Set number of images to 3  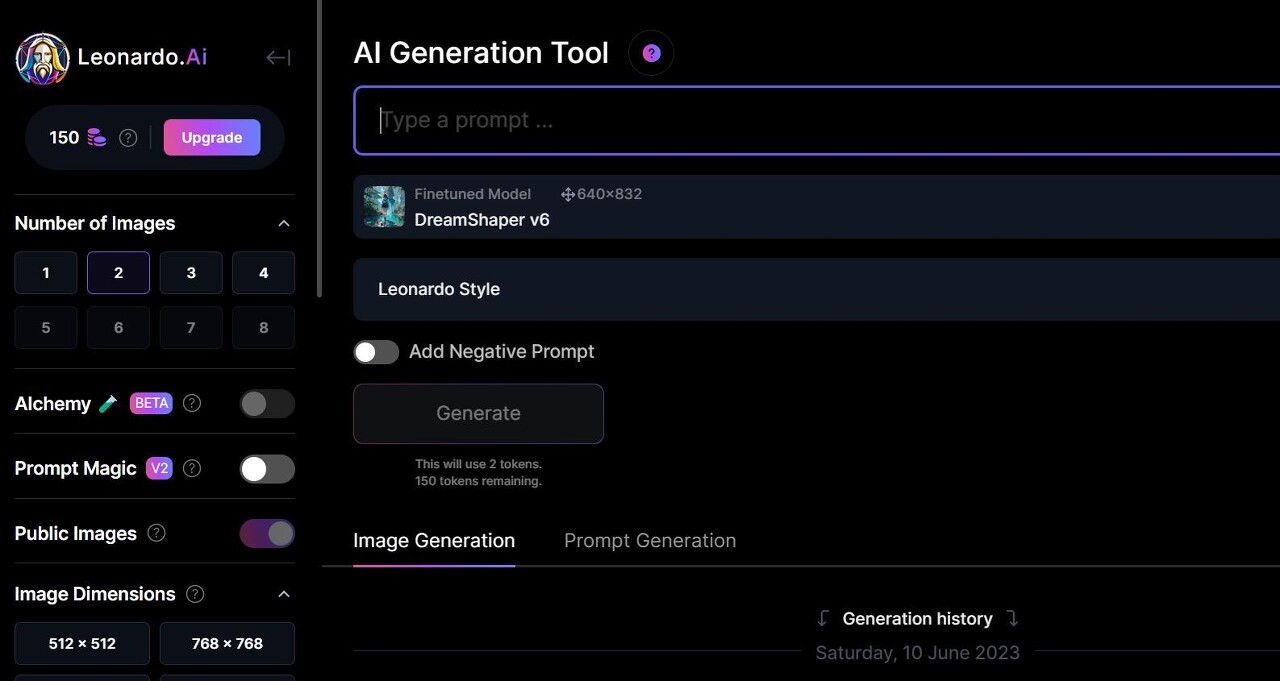click(x=191, y=272)
